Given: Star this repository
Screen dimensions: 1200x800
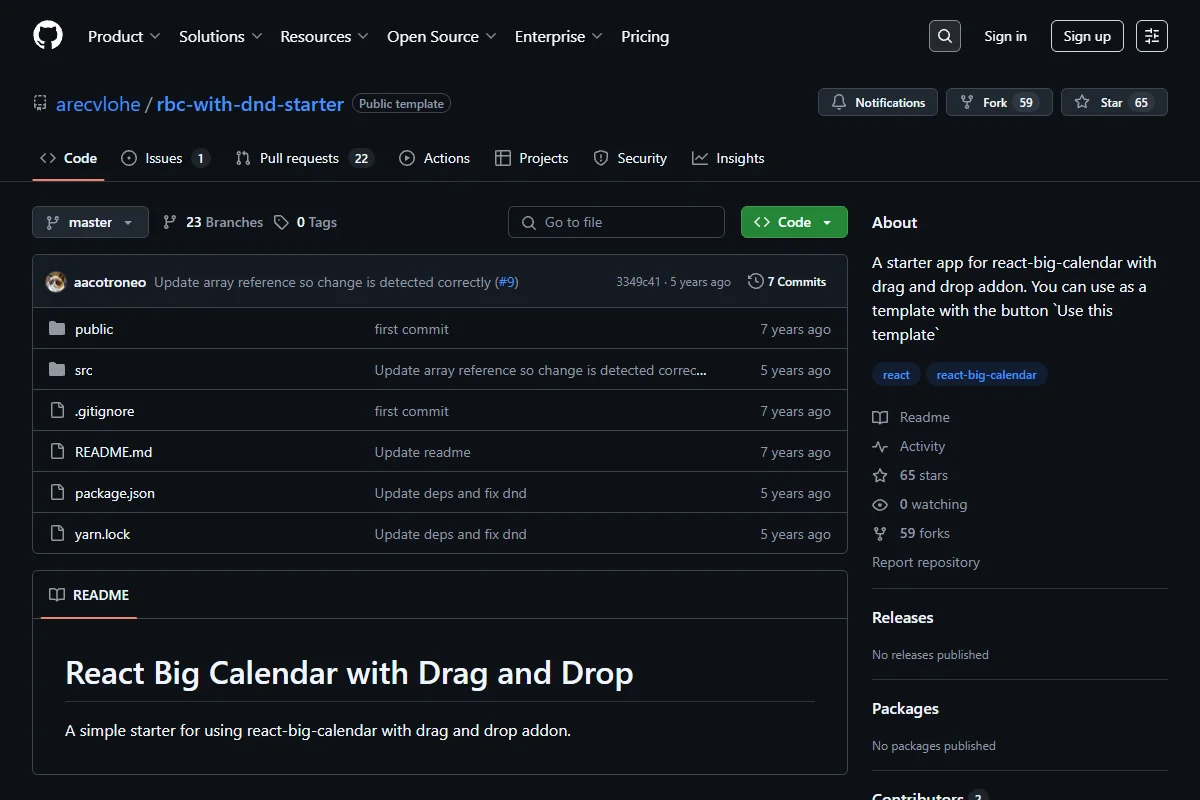Looking at the screenshot, I should [1114, 102].
